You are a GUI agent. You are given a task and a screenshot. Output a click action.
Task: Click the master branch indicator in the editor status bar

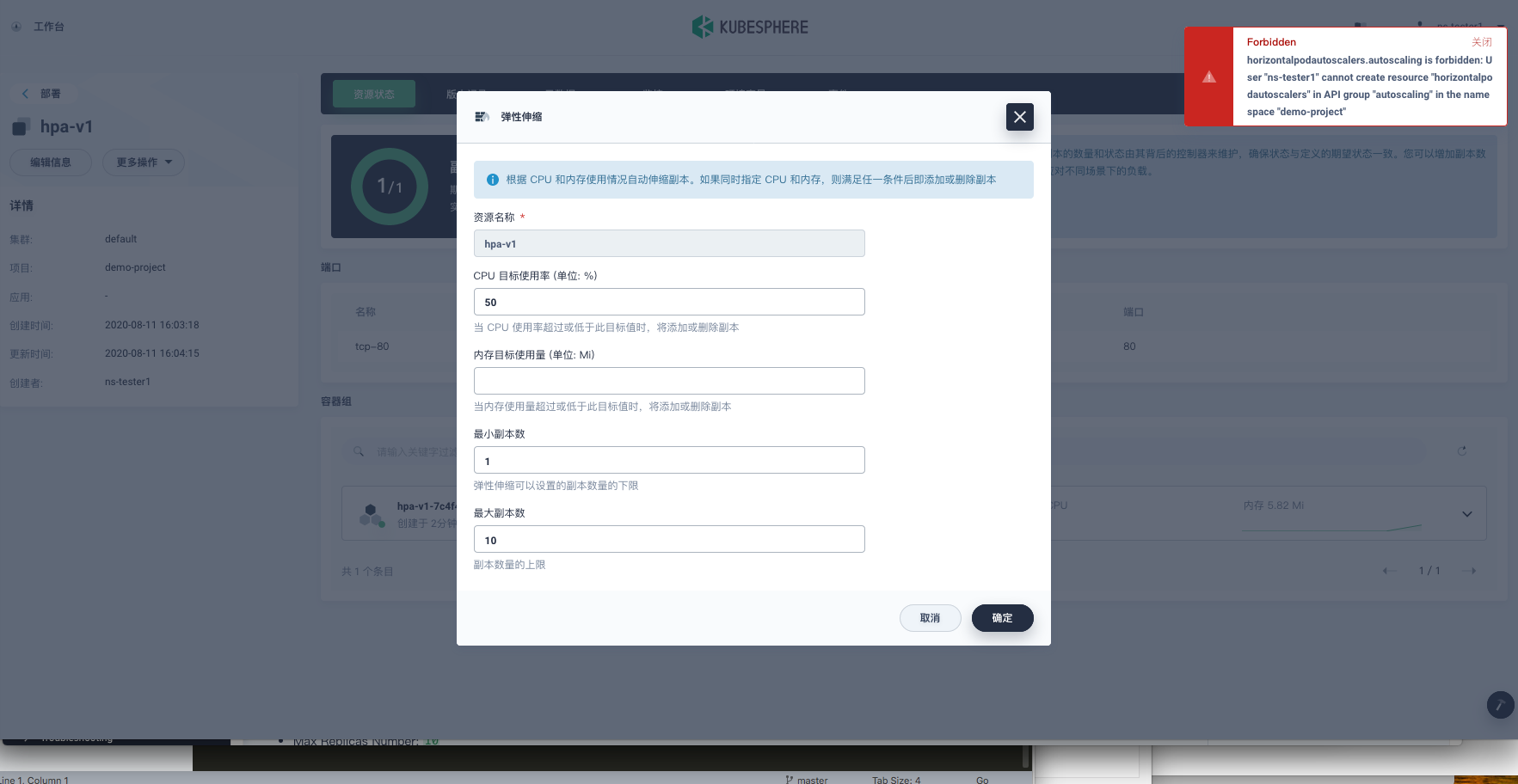coord(806,780)
